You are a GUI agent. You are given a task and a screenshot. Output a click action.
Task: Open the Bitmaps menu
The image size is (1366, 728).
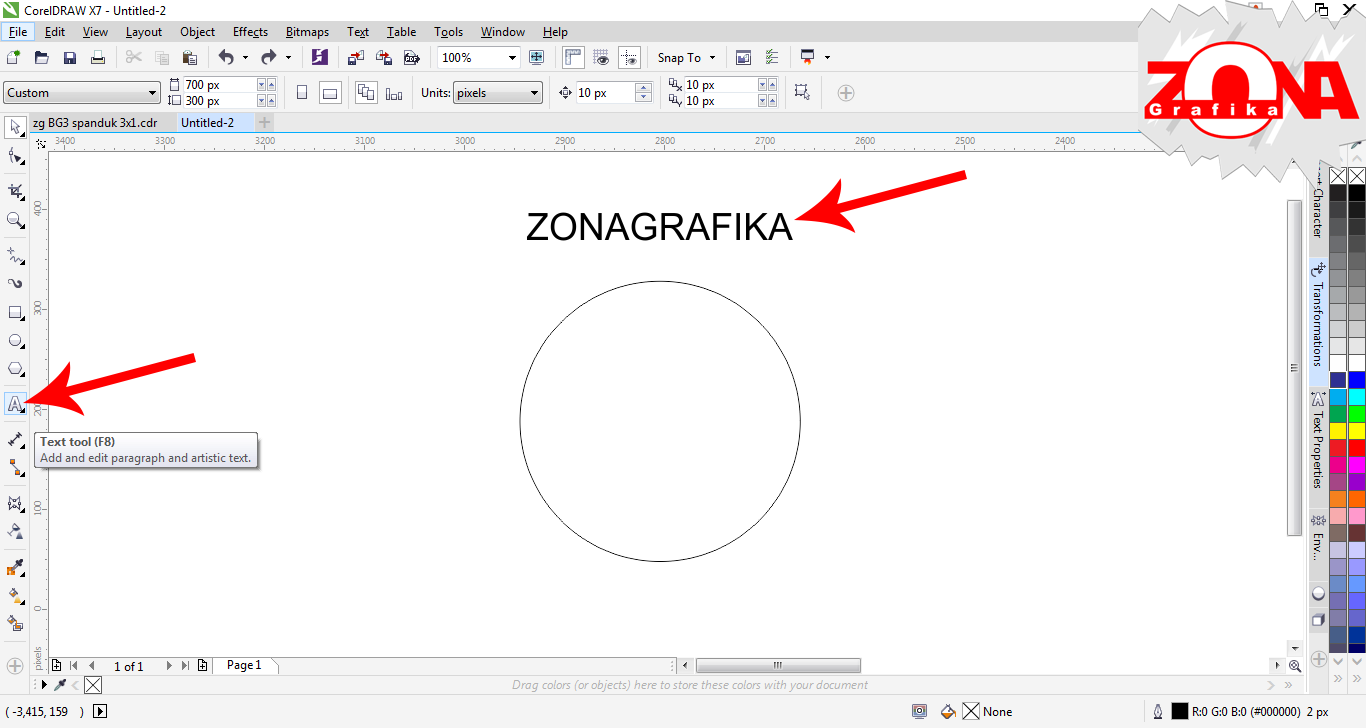307,32
